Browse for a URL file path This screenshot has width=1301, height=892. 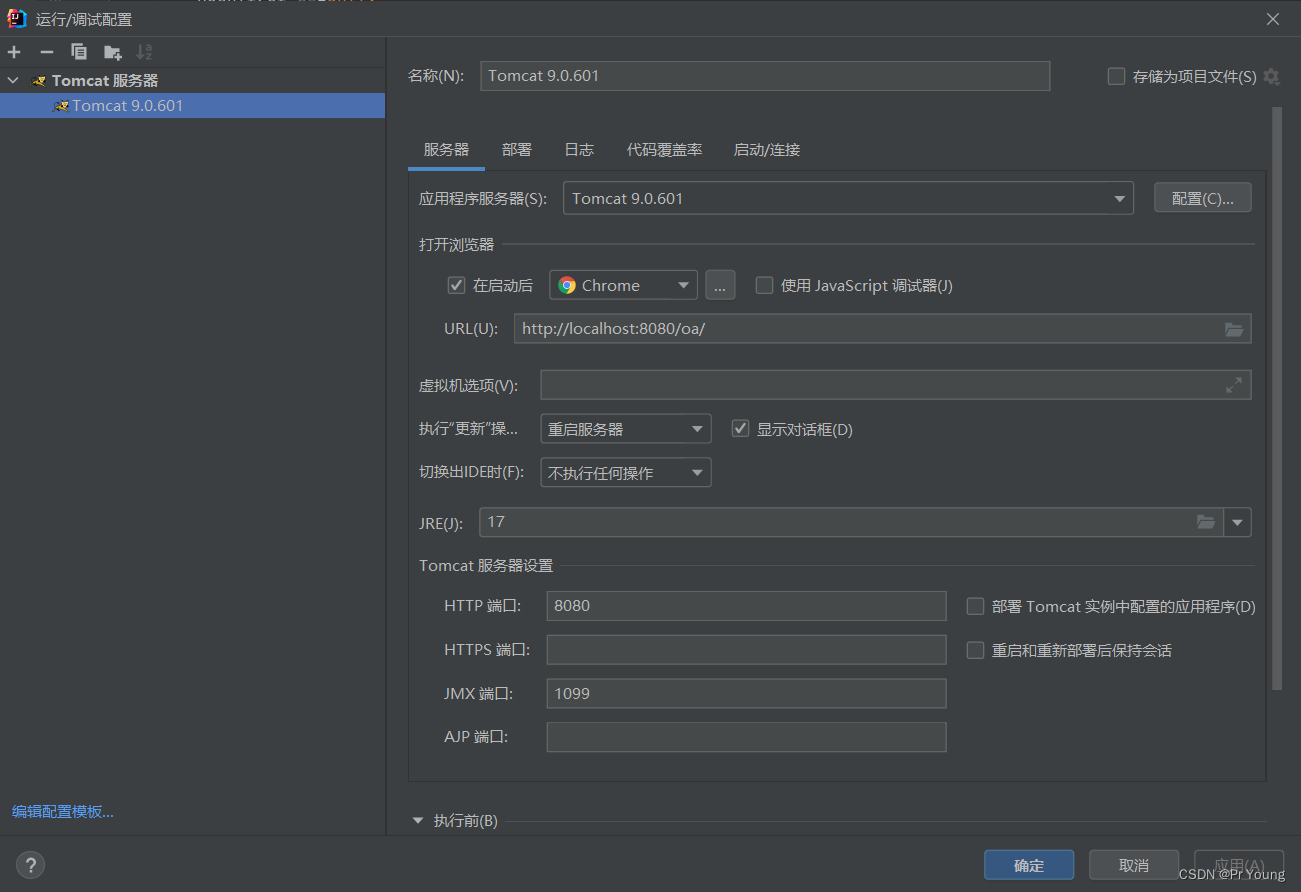[1234, 328]
